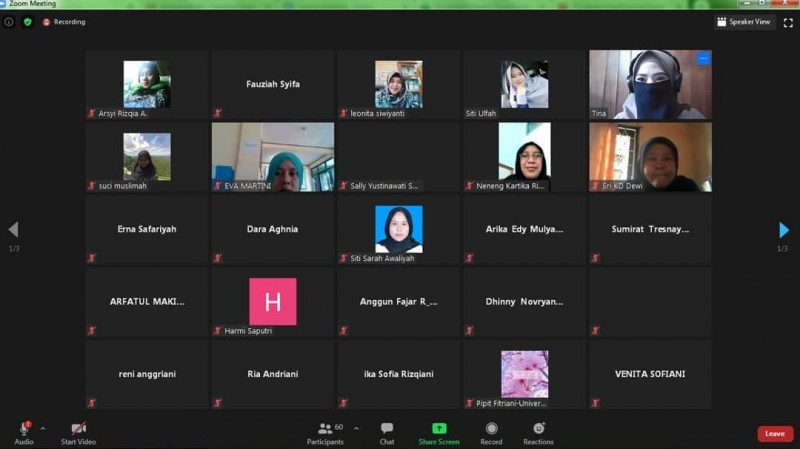Select Arika Edy Mulya... tile
Image resolution: width=800 pixels, height=449 pixels.
pyautogui.click(x=524, y=229)
